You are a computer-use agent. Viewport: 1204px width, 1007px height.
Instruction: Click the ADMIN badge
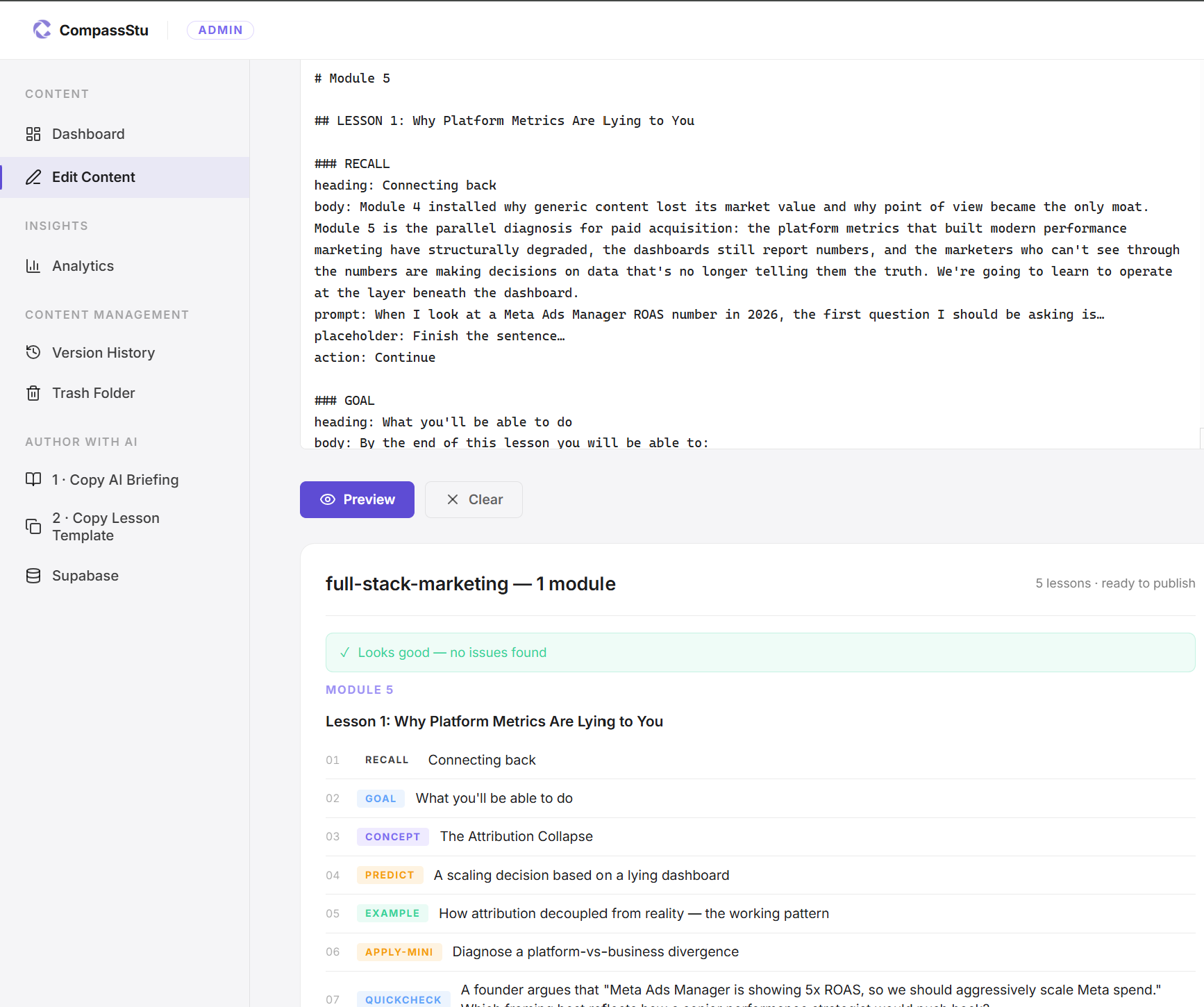coord(220,30)
